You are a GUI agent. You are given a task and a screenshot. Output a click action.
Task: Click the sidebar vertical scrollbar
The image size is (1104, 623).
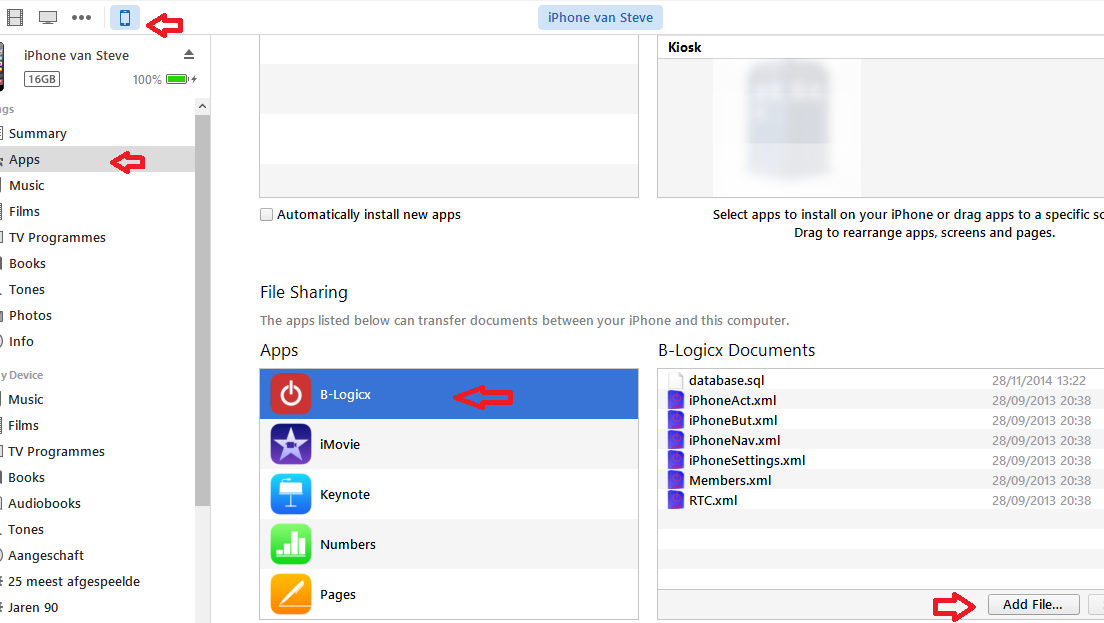click(x=202, y=310)
